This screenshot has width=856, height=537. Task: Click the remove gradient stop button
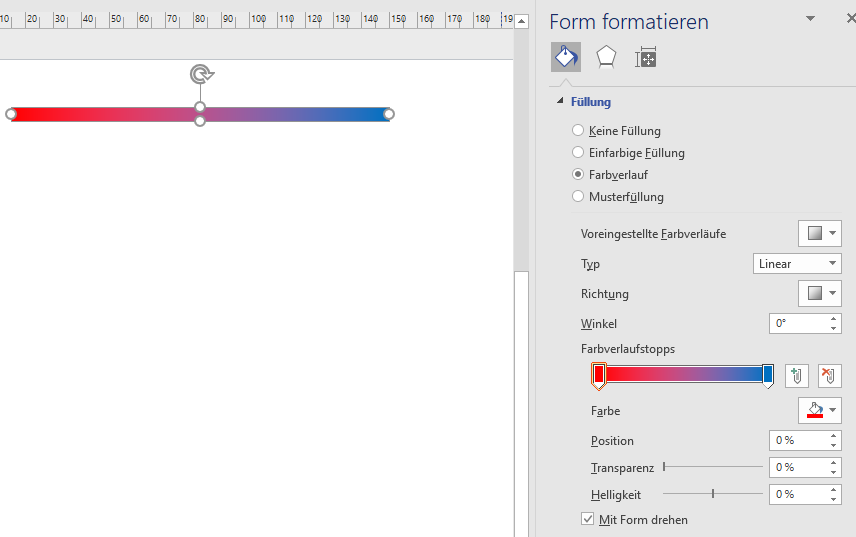(x=829, y=376)
